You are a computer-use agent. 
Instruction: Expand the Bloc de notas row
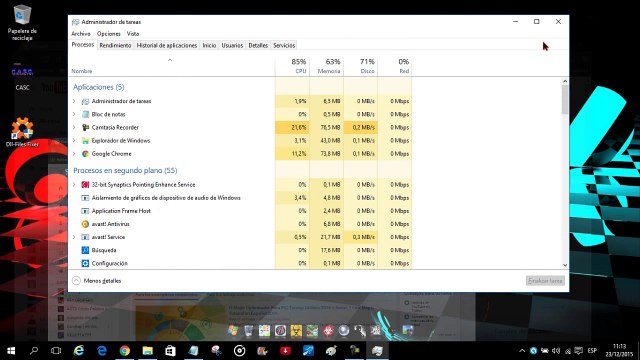[74, 114]
